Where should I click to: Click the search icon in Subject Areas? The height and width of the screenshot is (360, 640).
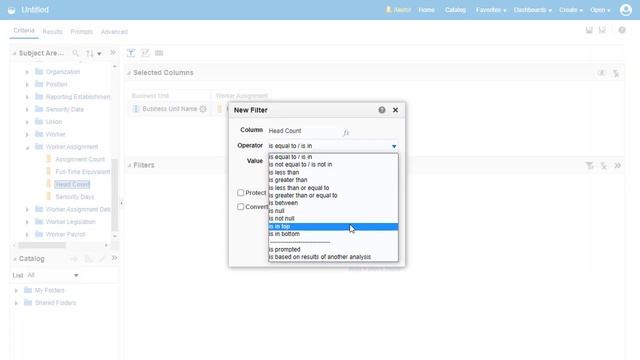76,53
